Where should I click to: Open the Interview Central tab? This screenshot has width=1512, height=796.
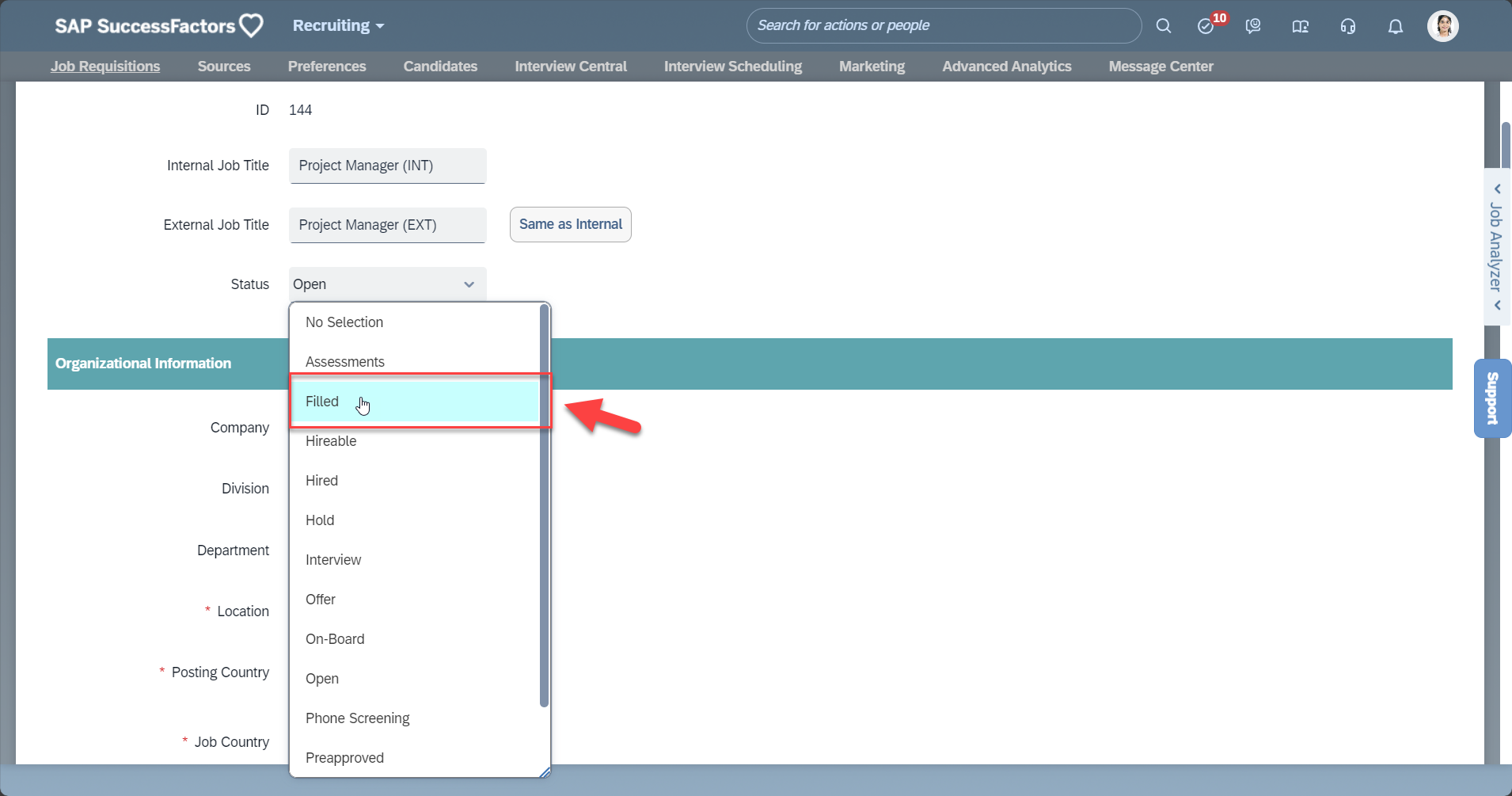[571, 67]
